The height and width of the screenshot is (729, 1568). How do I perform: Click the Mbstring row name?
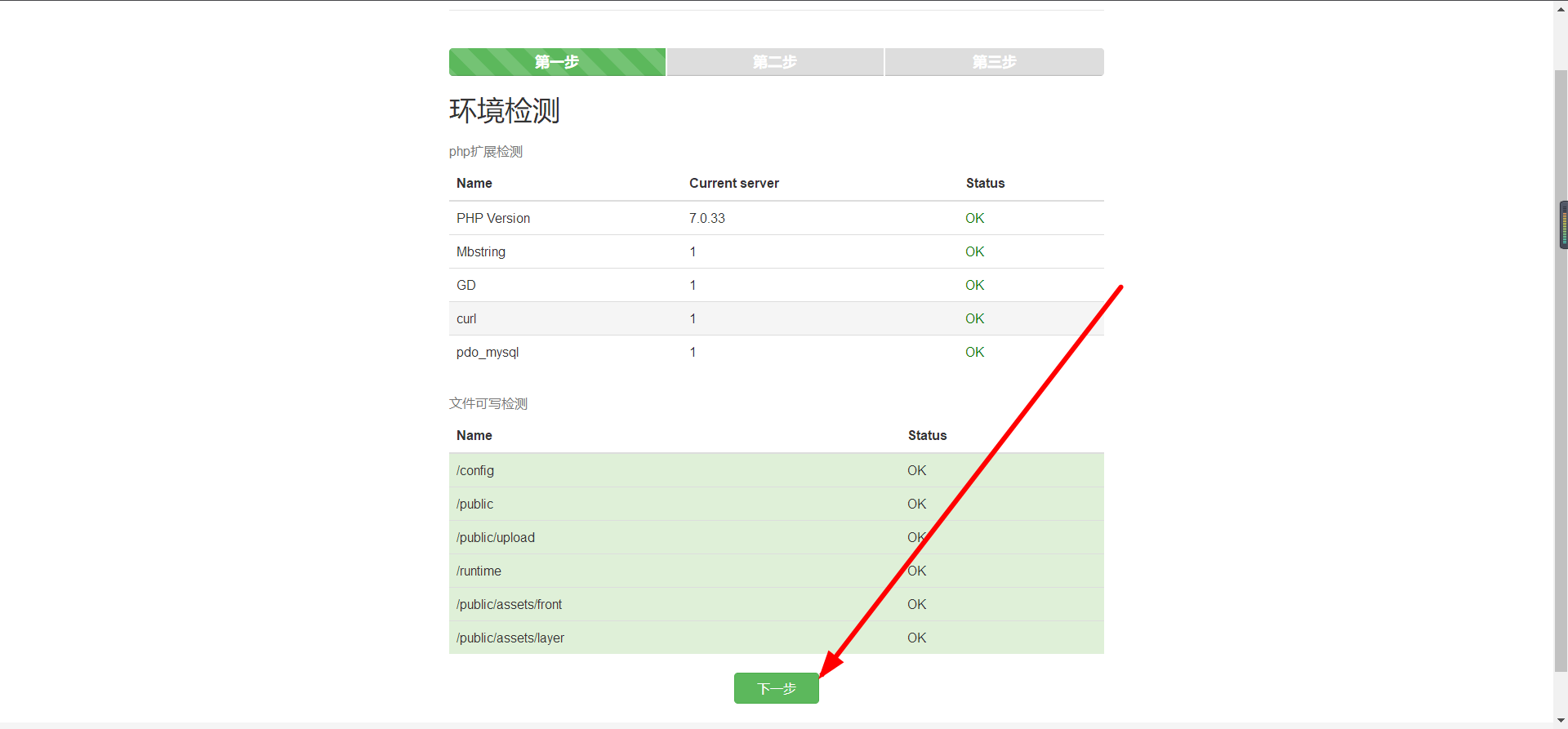tap(481, 251)
